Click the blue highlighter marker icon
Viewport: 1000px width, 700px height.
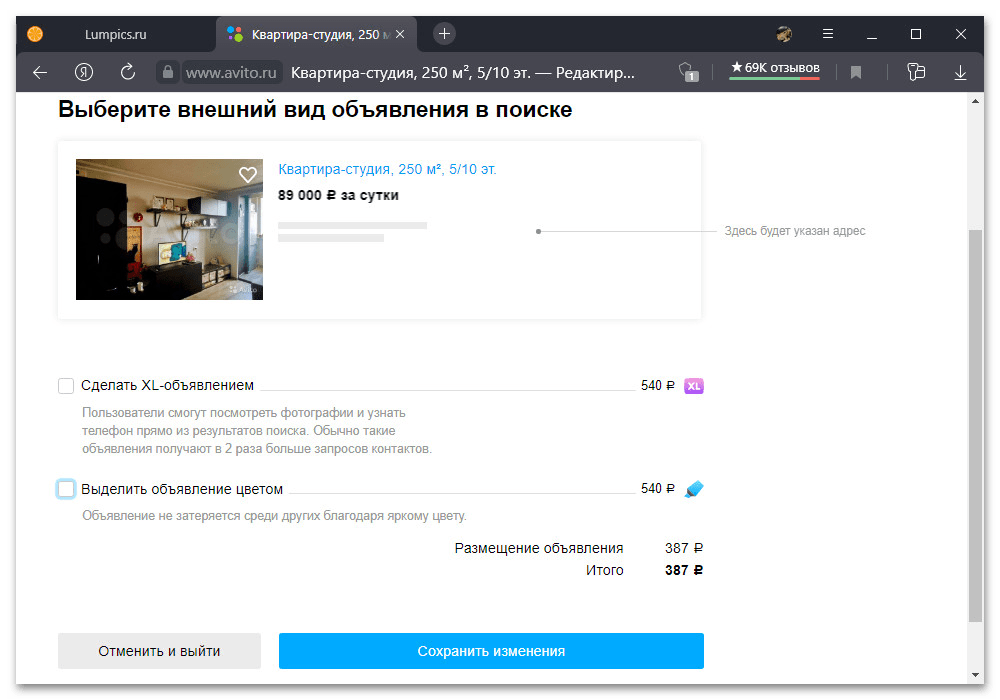(694, 489)
